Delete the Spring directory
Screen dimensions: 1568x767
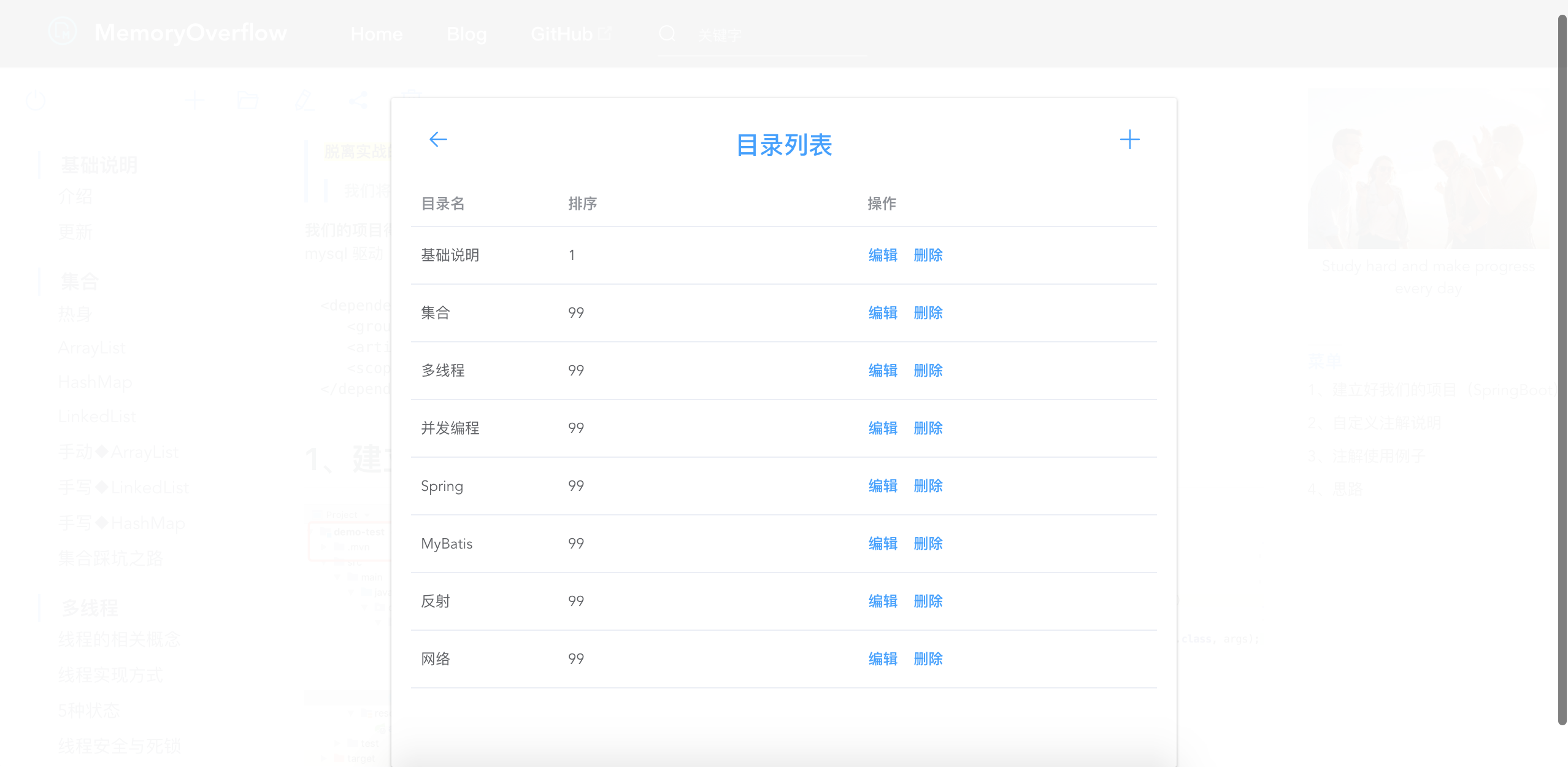click(x=928, y=486)
